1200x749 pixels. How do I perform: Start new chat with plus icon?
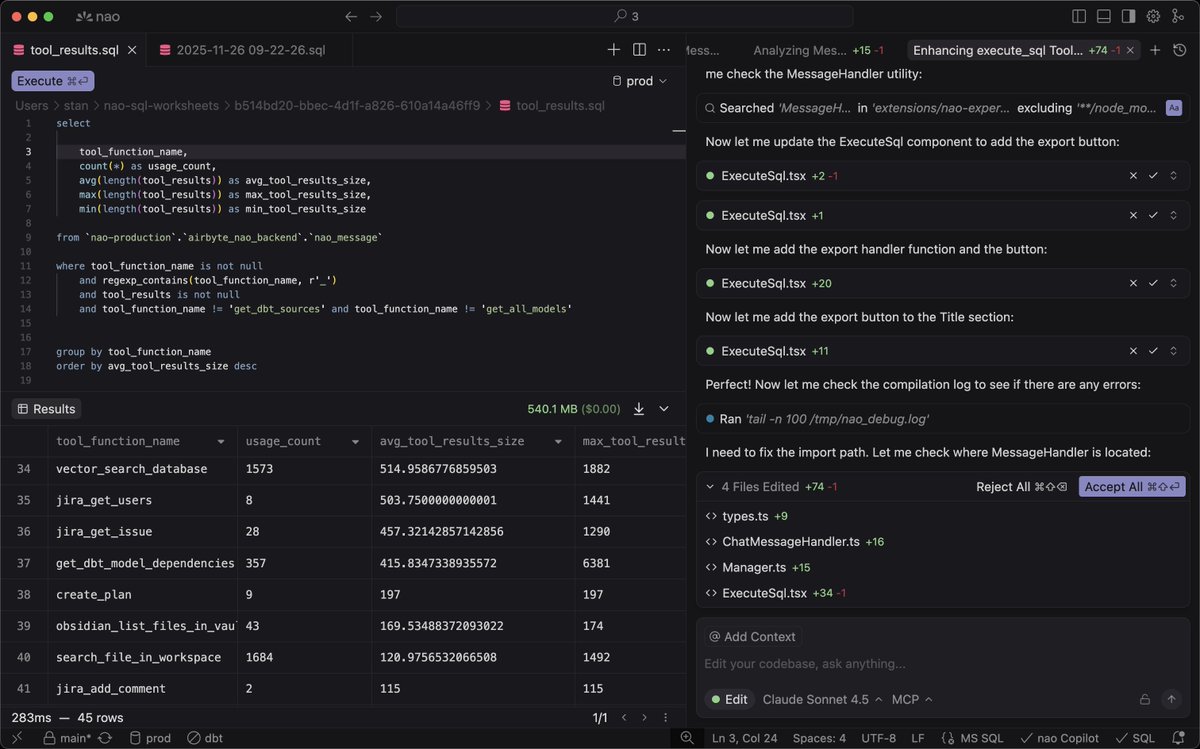click(1156, 50)
